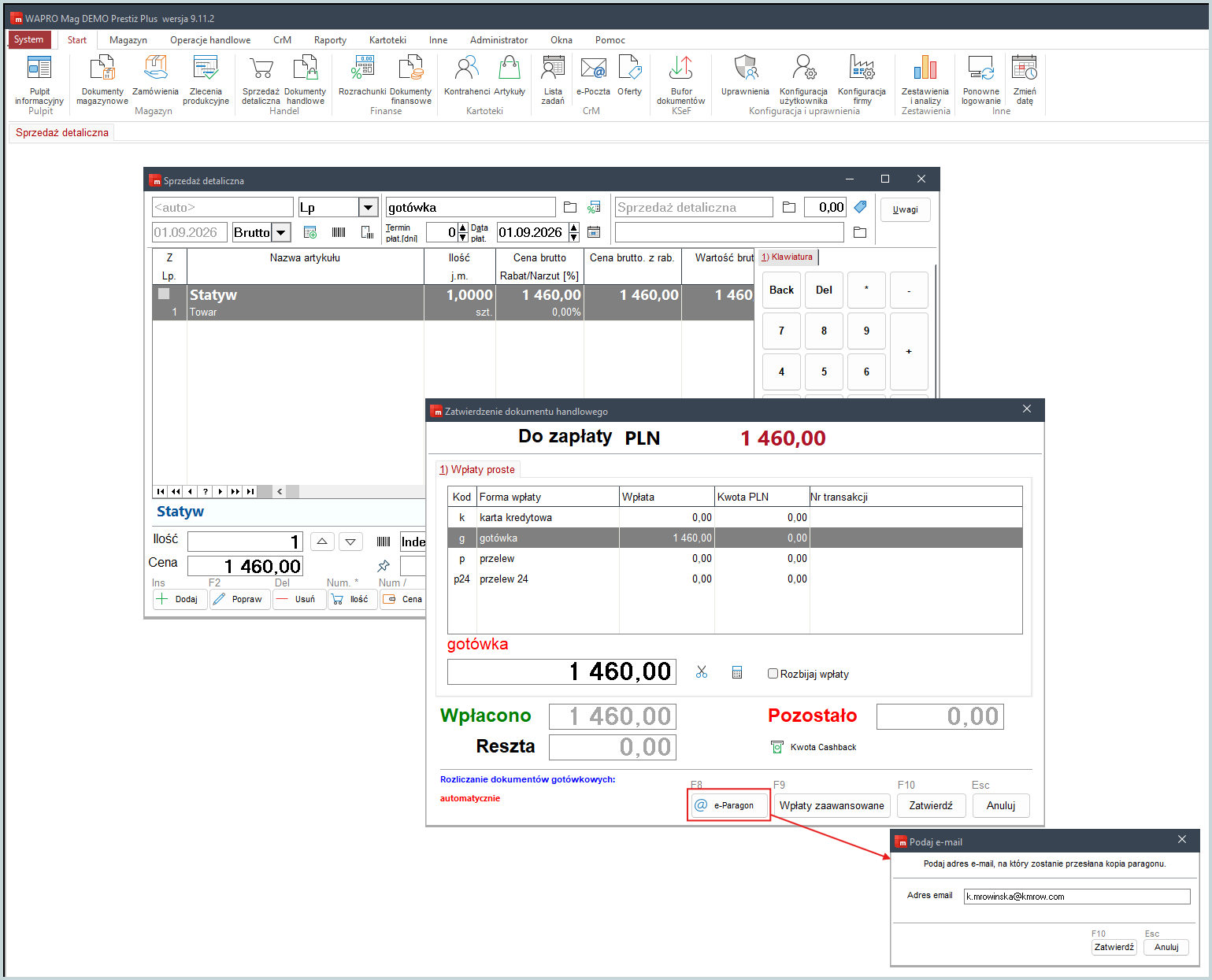Open Zamówienia in the Magazyn group

point(155,76)
